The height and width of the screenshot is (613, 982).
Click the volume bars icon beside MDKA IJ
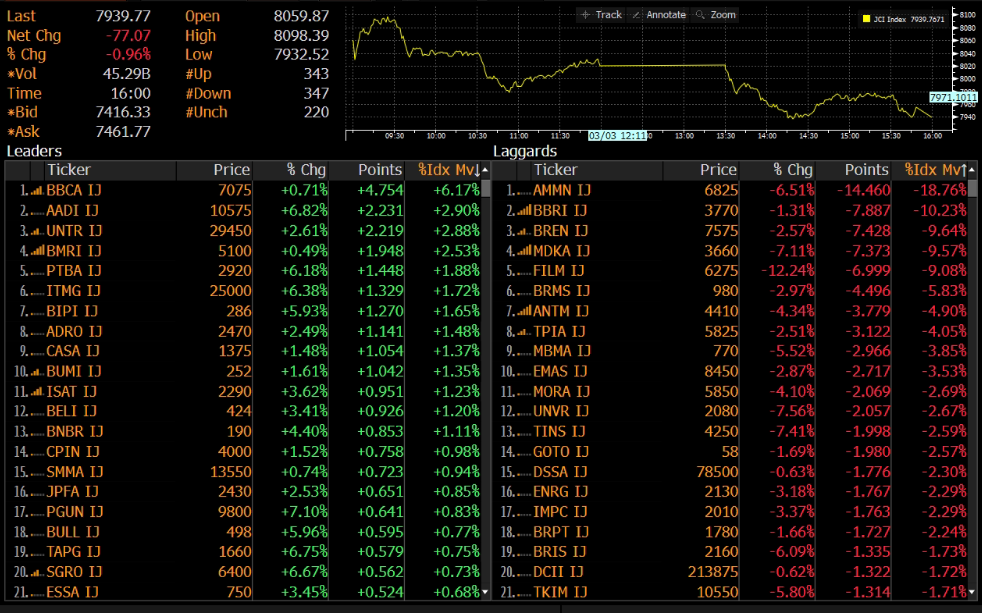[522, 251]
